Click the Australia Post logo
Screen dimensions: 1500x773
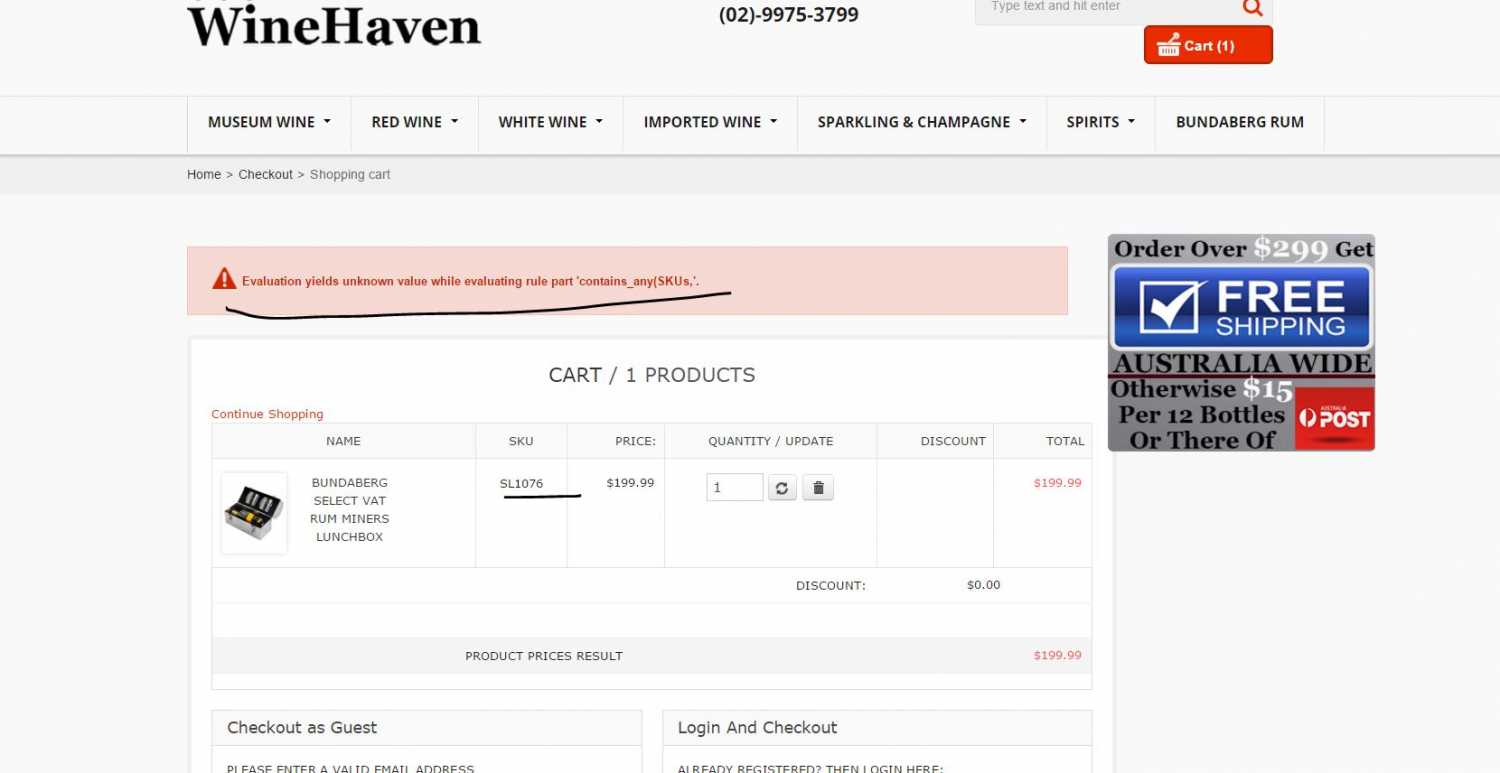(x=1335, y=418)
